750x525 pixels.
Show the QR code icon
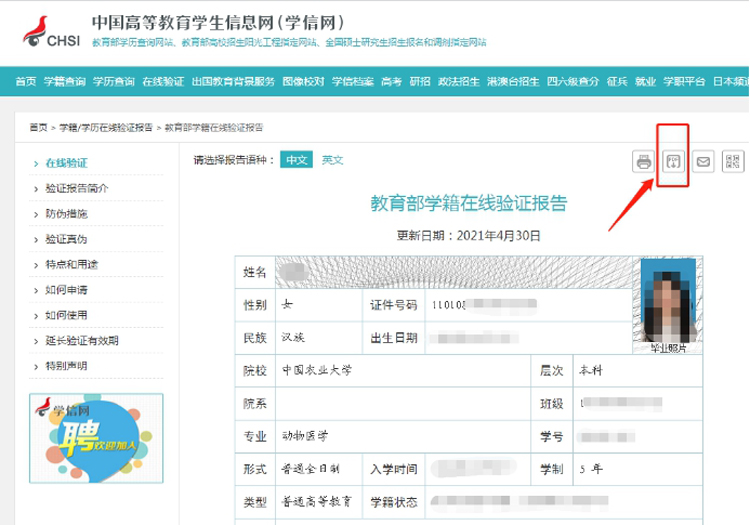coord(733,162)
